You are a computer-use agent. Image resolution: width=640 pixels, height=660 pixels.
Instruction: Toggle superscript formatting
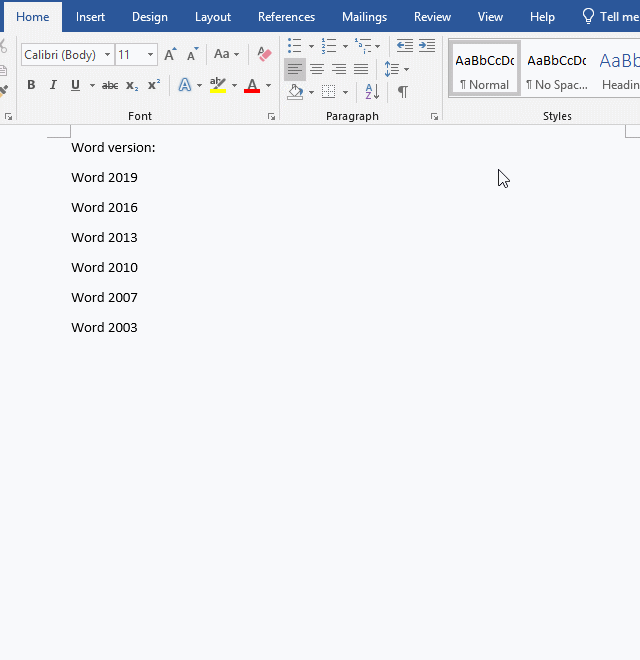[x=154, y=85]
